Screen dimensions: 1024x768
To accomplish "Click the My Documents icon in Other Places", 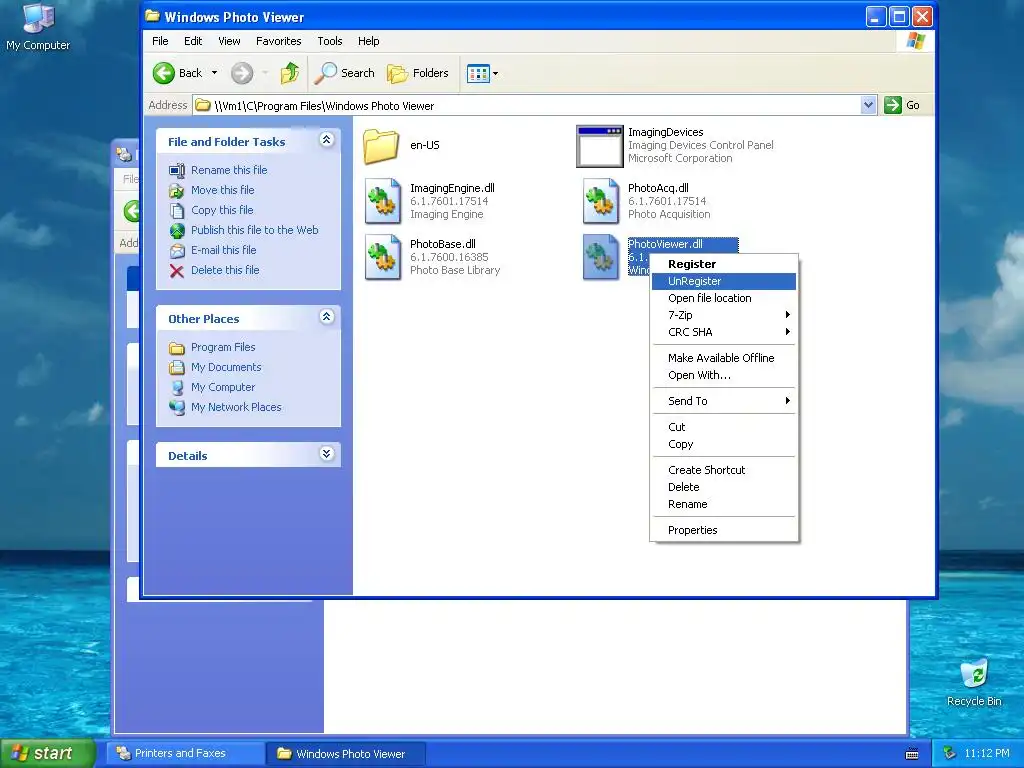I will point(177,368).
